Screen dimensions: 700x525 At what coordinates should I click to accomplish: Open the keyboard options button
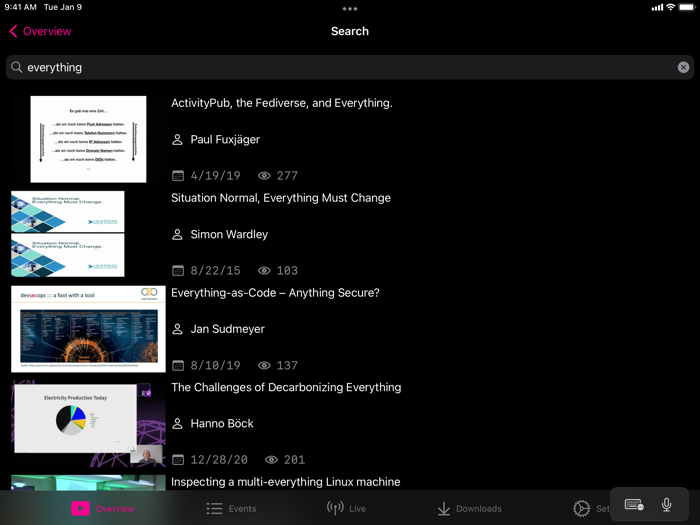click(x=634, y=505)
